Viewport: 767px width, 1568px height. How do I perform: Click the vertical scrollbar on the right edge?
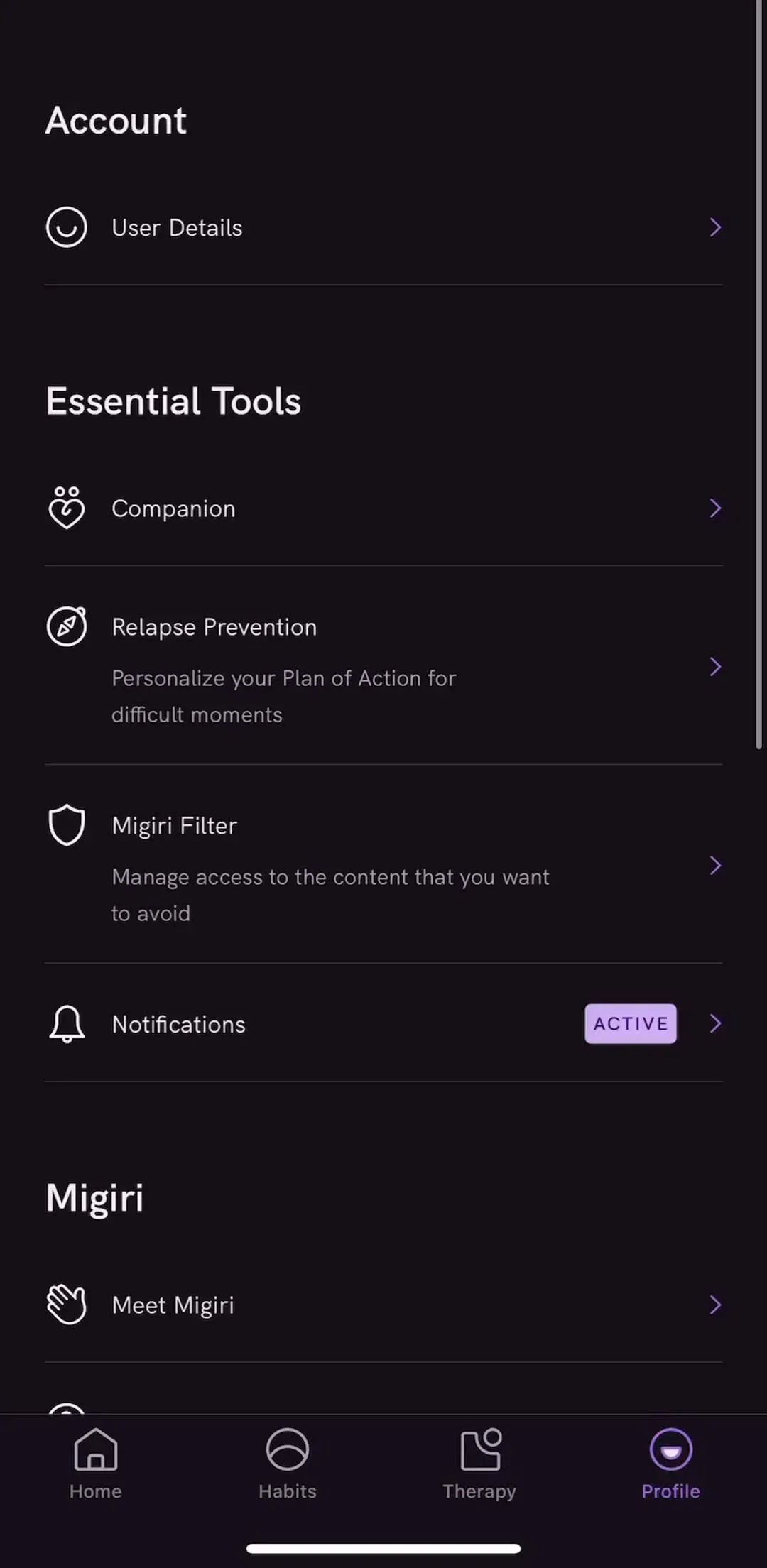point(758,374)
